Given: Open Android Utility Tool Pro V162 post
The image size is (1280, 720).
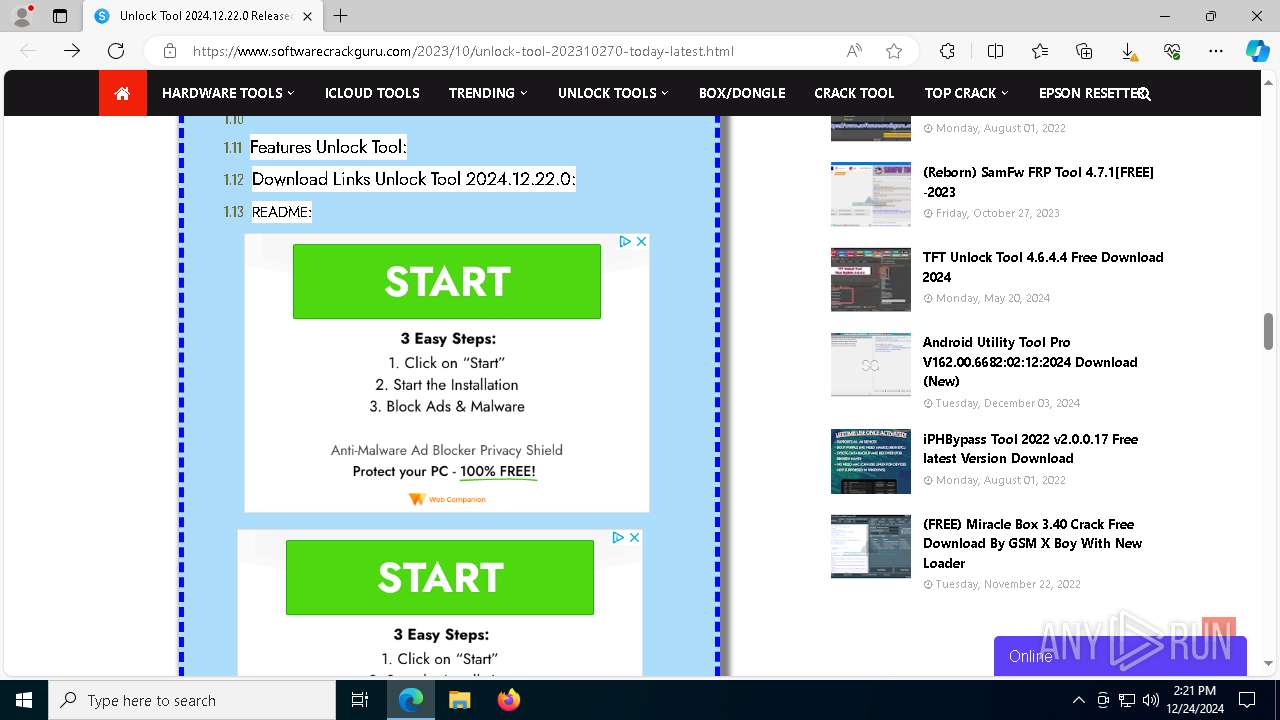Looking at the screenshot, I should point(1030,362).
